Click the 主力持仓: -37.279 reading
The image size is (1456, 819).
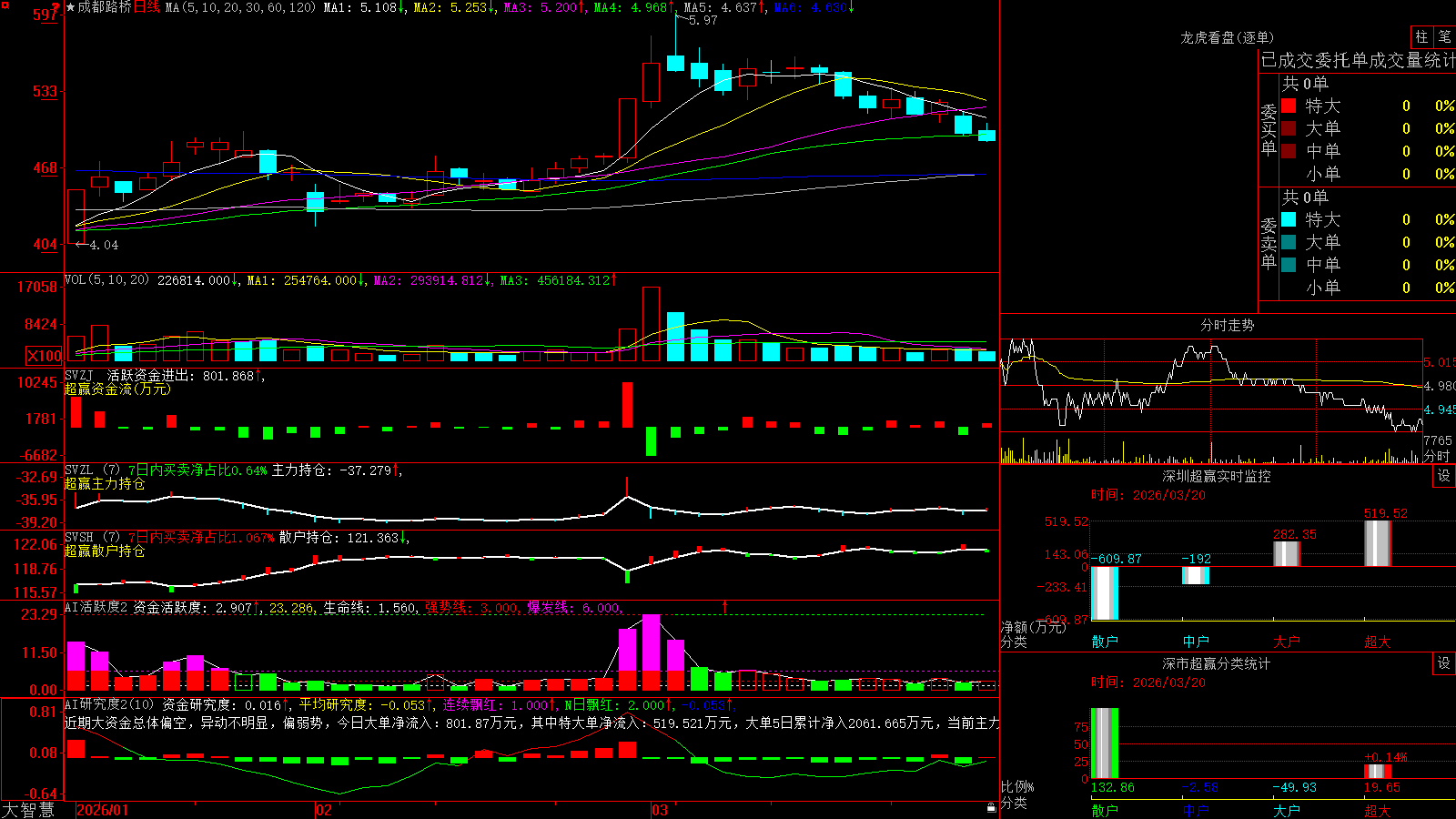[331, 470]
